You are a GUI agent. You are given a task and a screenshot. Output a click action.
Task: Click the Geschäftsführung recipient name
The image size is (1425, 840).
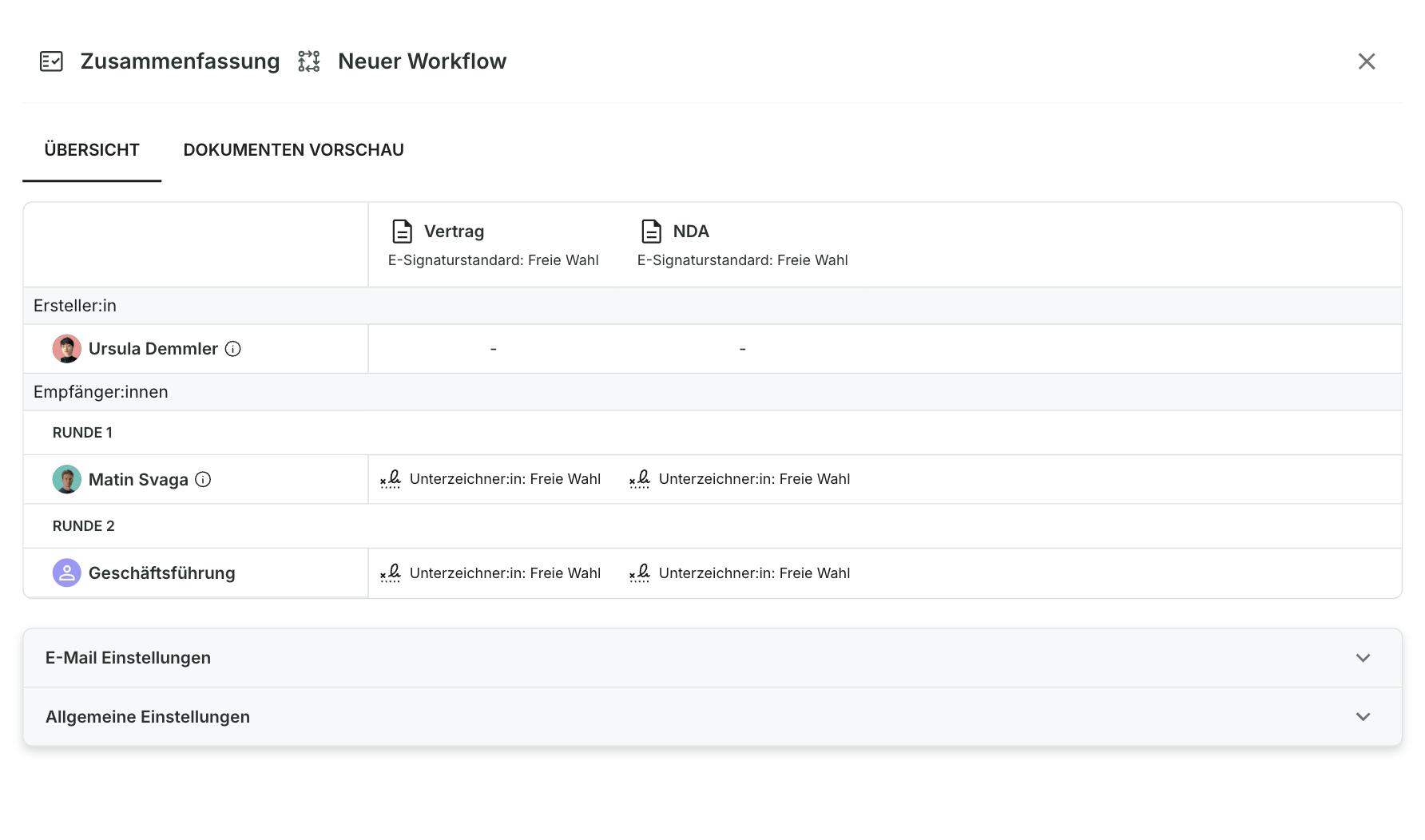pos(162,573)
